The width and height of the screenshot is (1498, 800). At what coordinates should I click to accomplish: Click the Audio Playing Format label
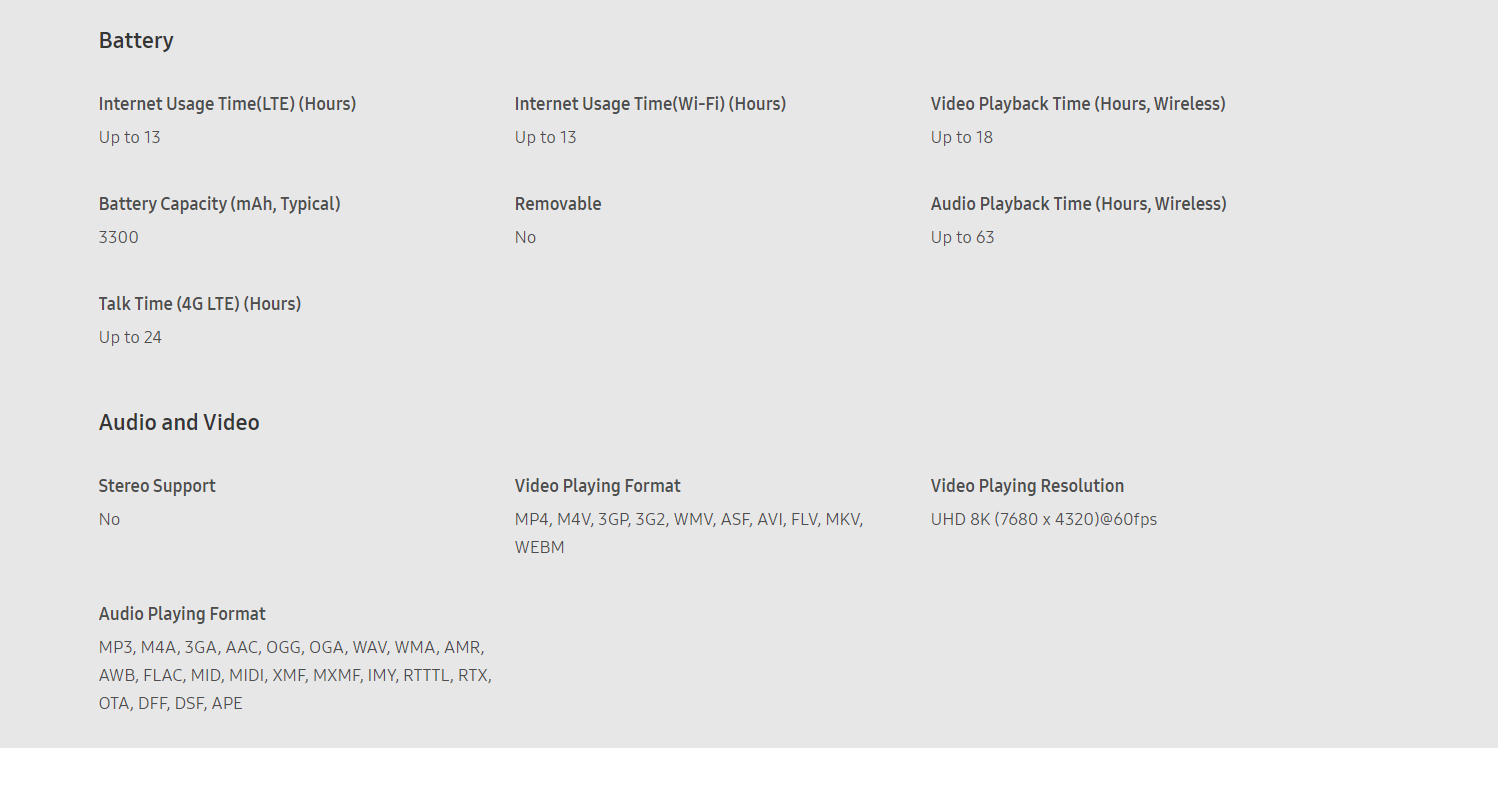(182, 614)
